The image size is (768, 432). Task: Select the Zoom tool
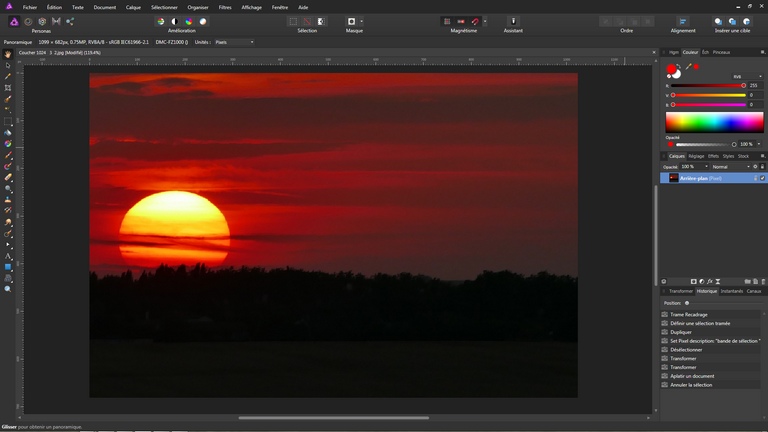[x=8, y=289]
